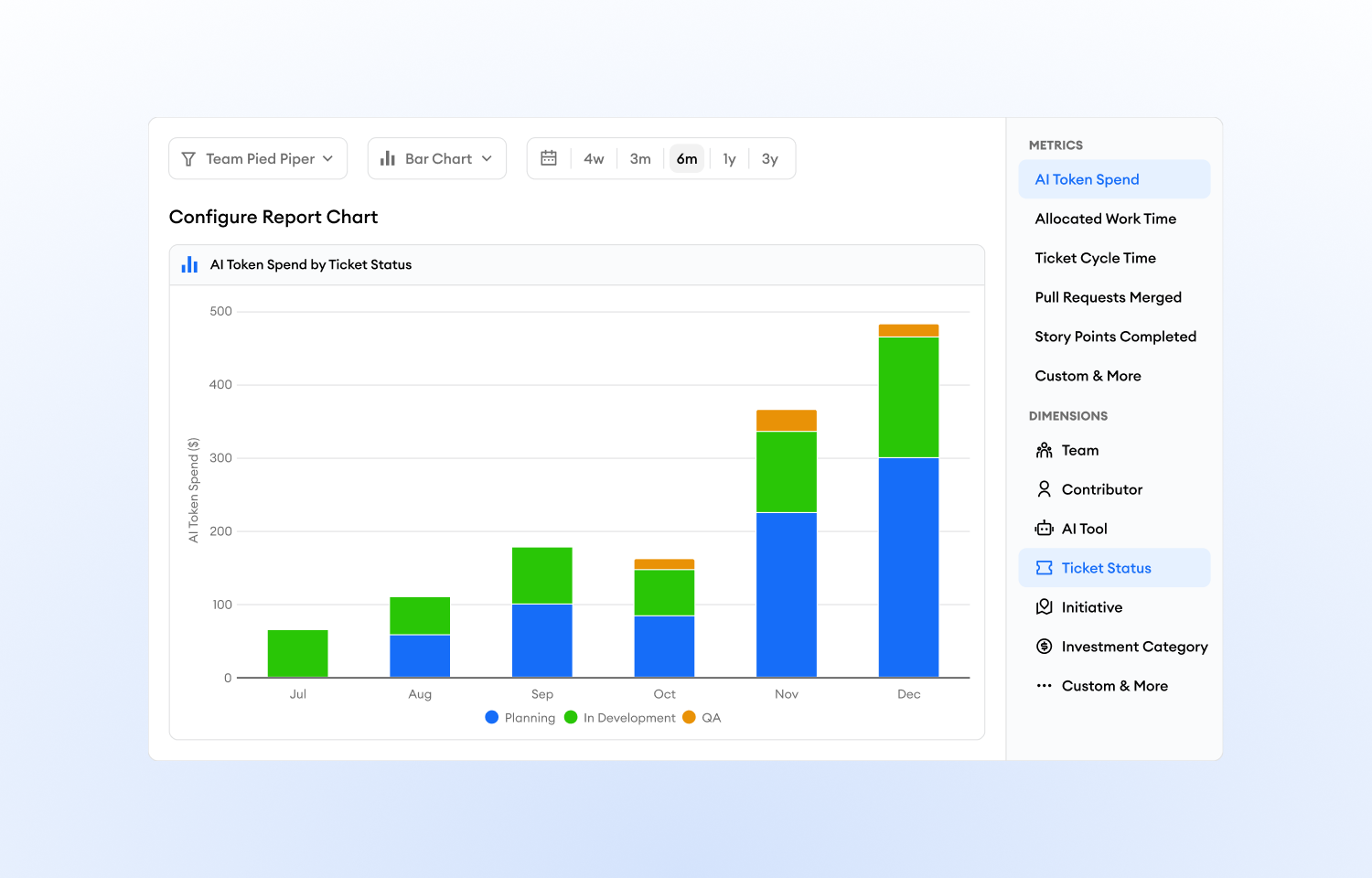Click the AI Token Spend ($) axis title
This screenshot has width=1372, height=878.
(193, 490)
